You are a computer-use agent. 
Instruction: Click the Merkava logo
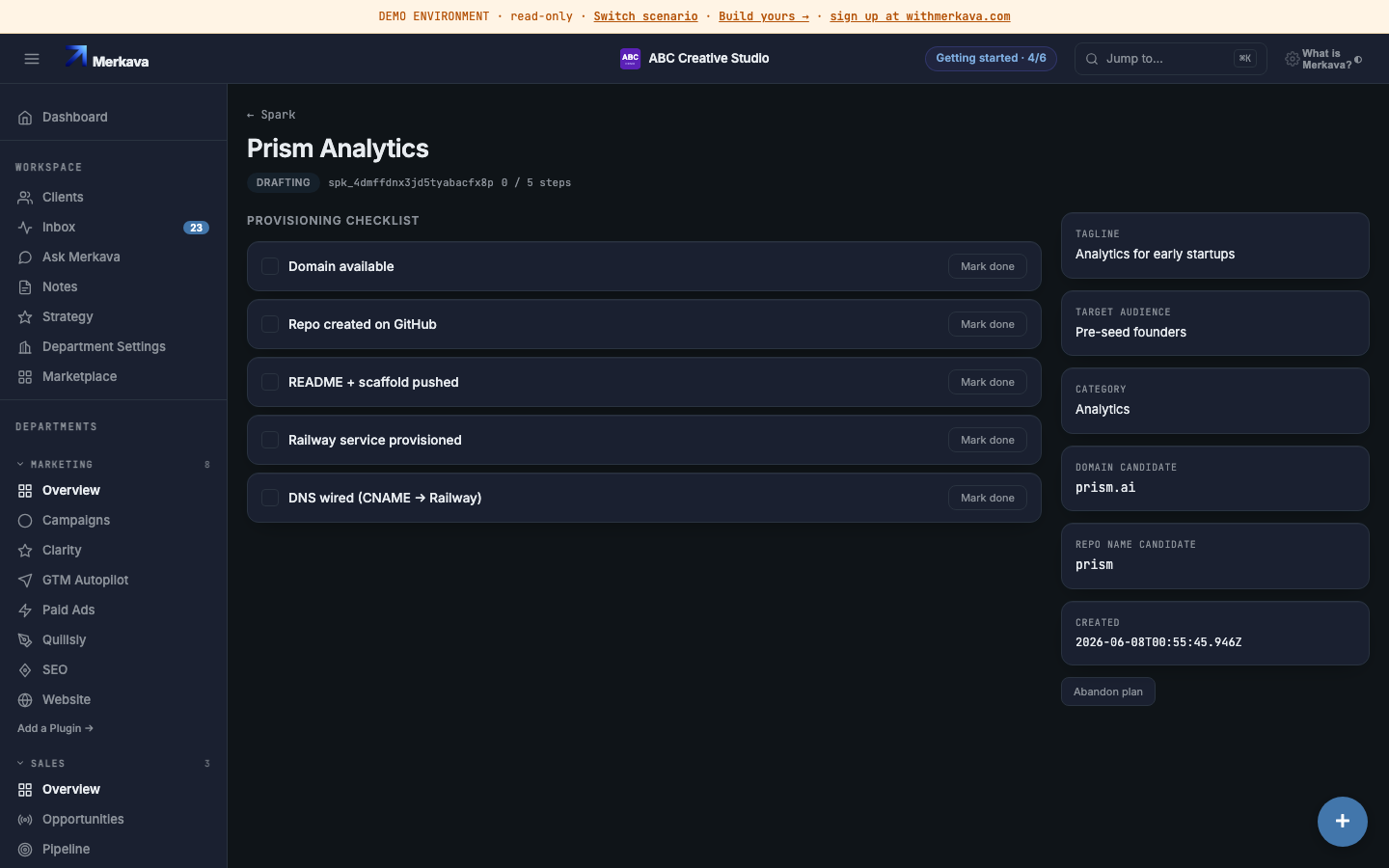[x=107, y=59]
